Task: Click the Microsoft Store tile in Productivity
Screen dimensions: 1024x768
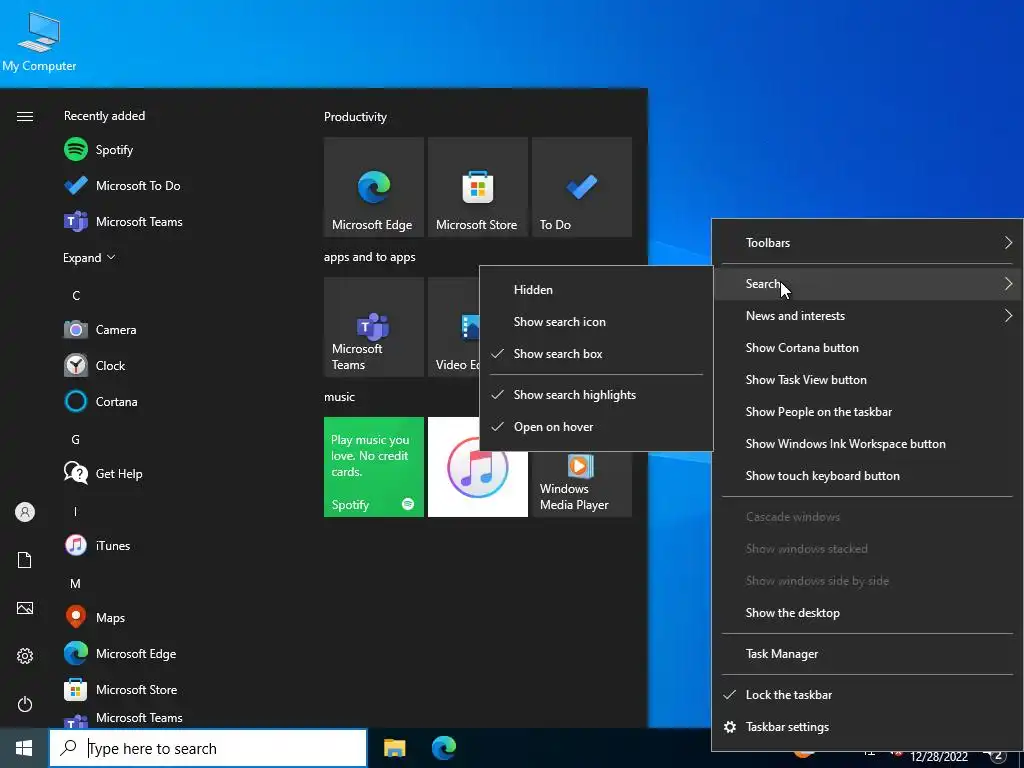Action: tap(477, 187)
